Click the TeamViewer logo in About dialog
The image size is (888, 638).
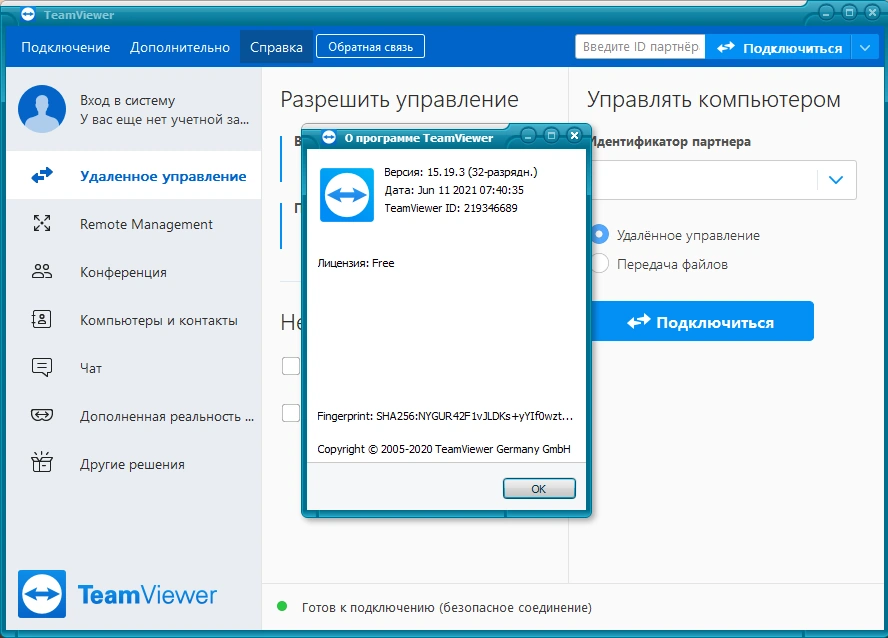[347, 195]
